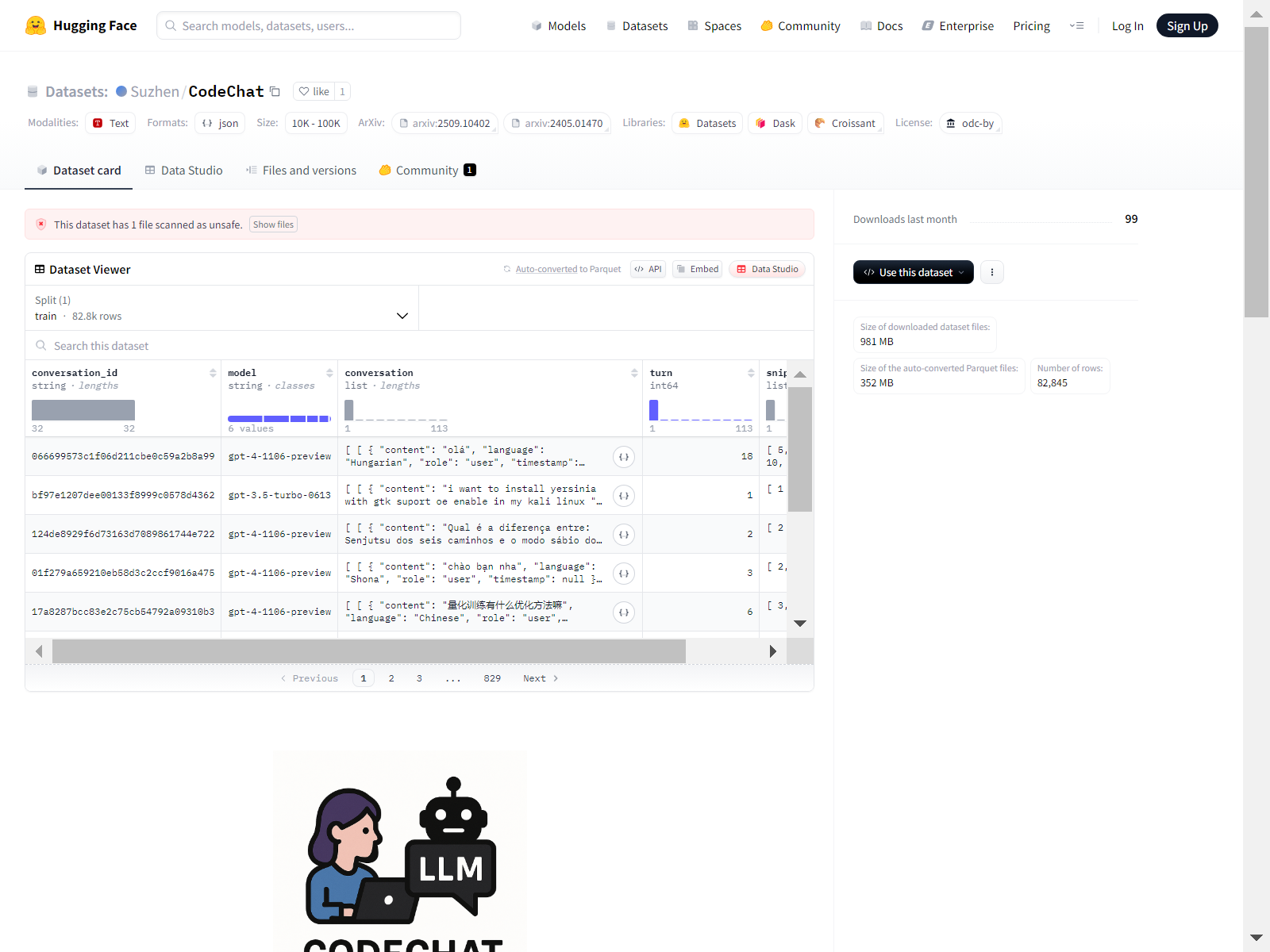This screenshot has width=1270, height=952.
Task: Switch to the Dataset card tab
Action: tap(79, 171)
